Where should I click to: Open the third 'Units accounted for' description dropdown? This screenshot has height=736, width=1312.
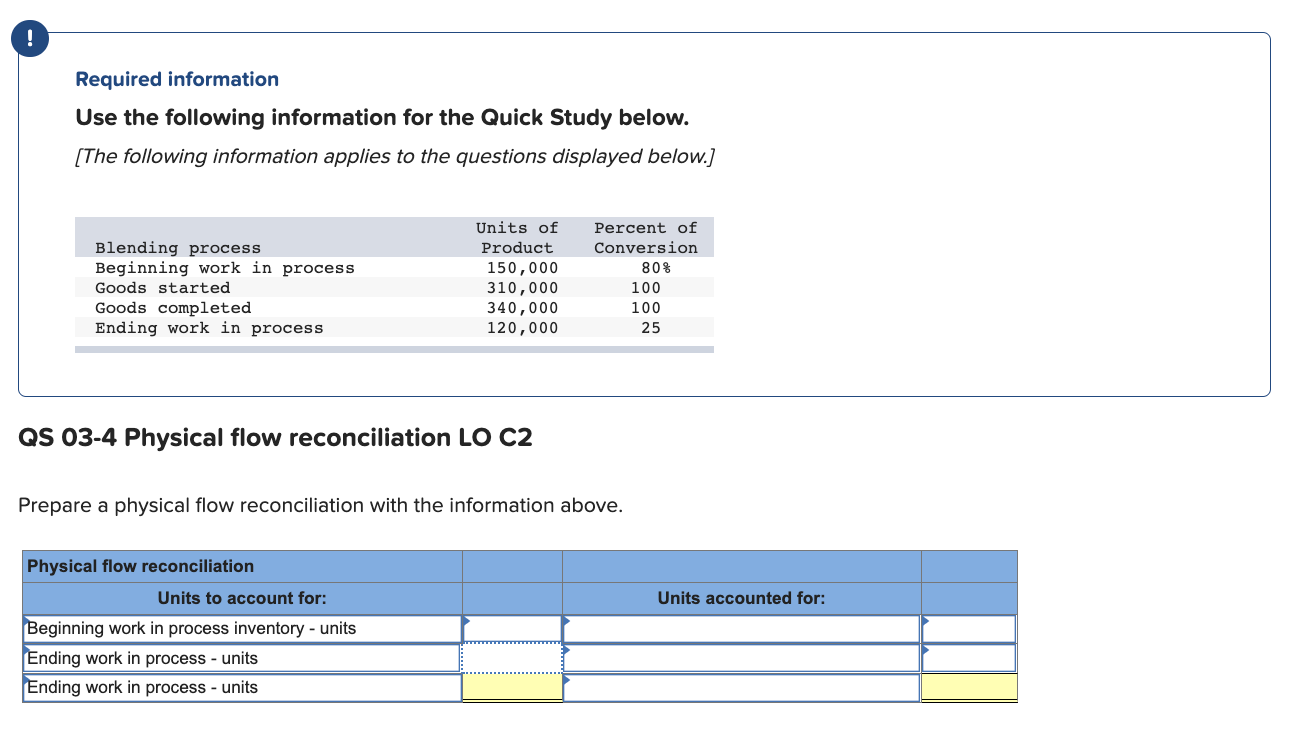click(567, 681)
